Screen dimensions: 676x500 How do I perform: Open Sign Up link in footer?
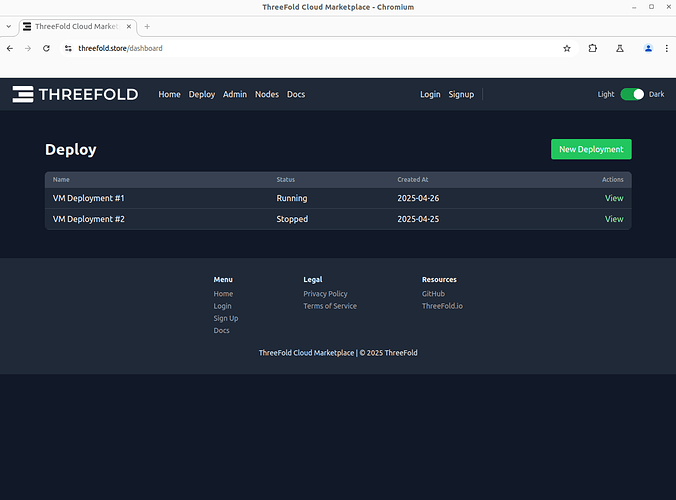[226, 319]
